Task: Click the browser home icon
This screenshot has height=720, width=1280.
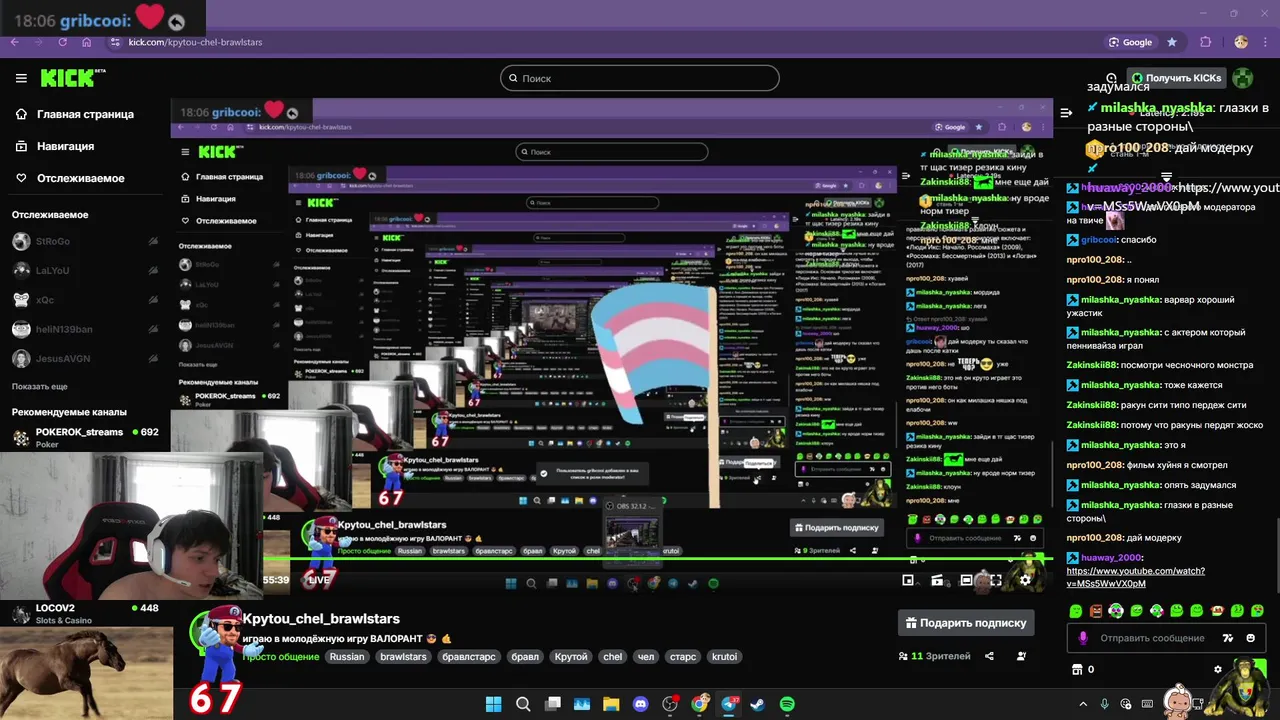Action: click(x=86, y=42)
